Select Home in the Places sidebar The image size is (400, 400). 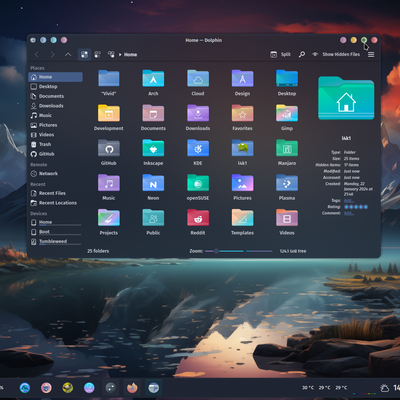tap(56, 77)
